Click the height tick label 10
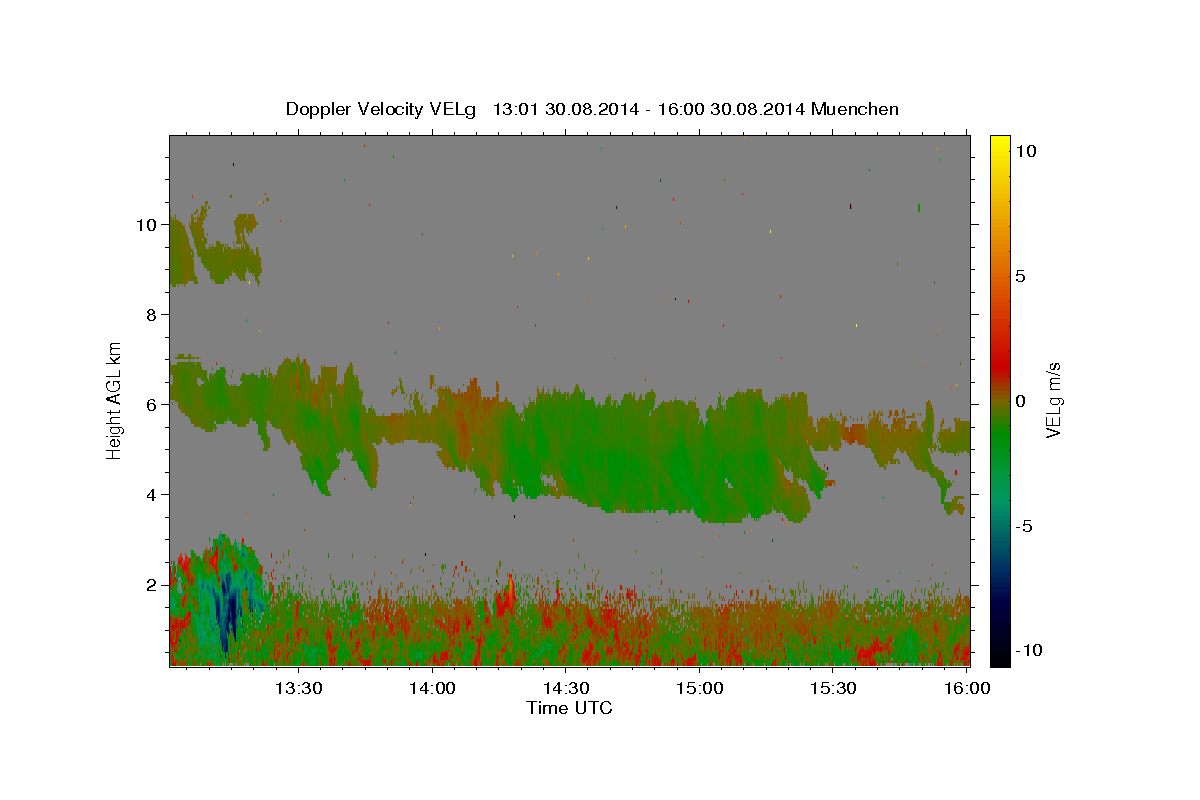The image size is (1200, 800). pos(147,225)
